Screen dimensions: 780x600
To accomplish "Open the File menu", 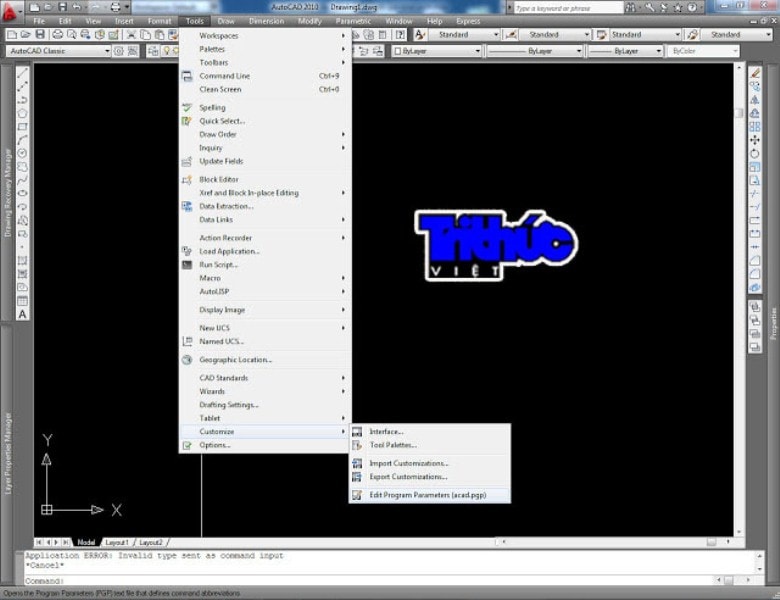I will point(39,21).
